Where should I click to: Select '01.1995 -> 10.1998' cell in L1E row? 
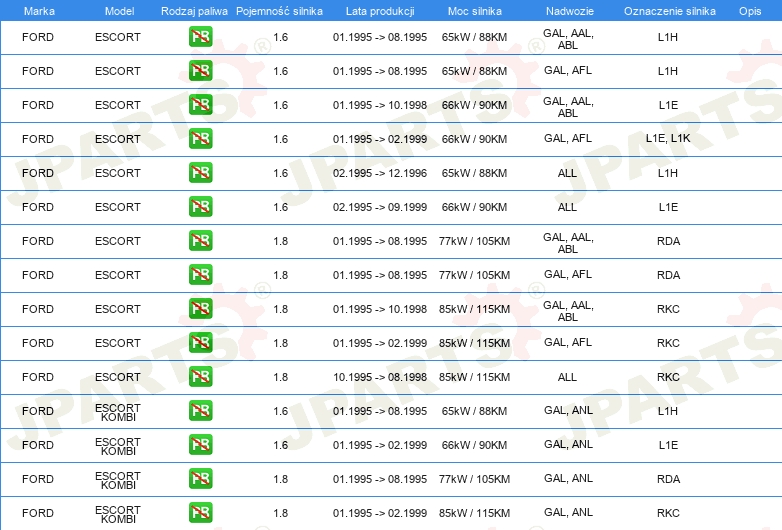click(380, 105)
